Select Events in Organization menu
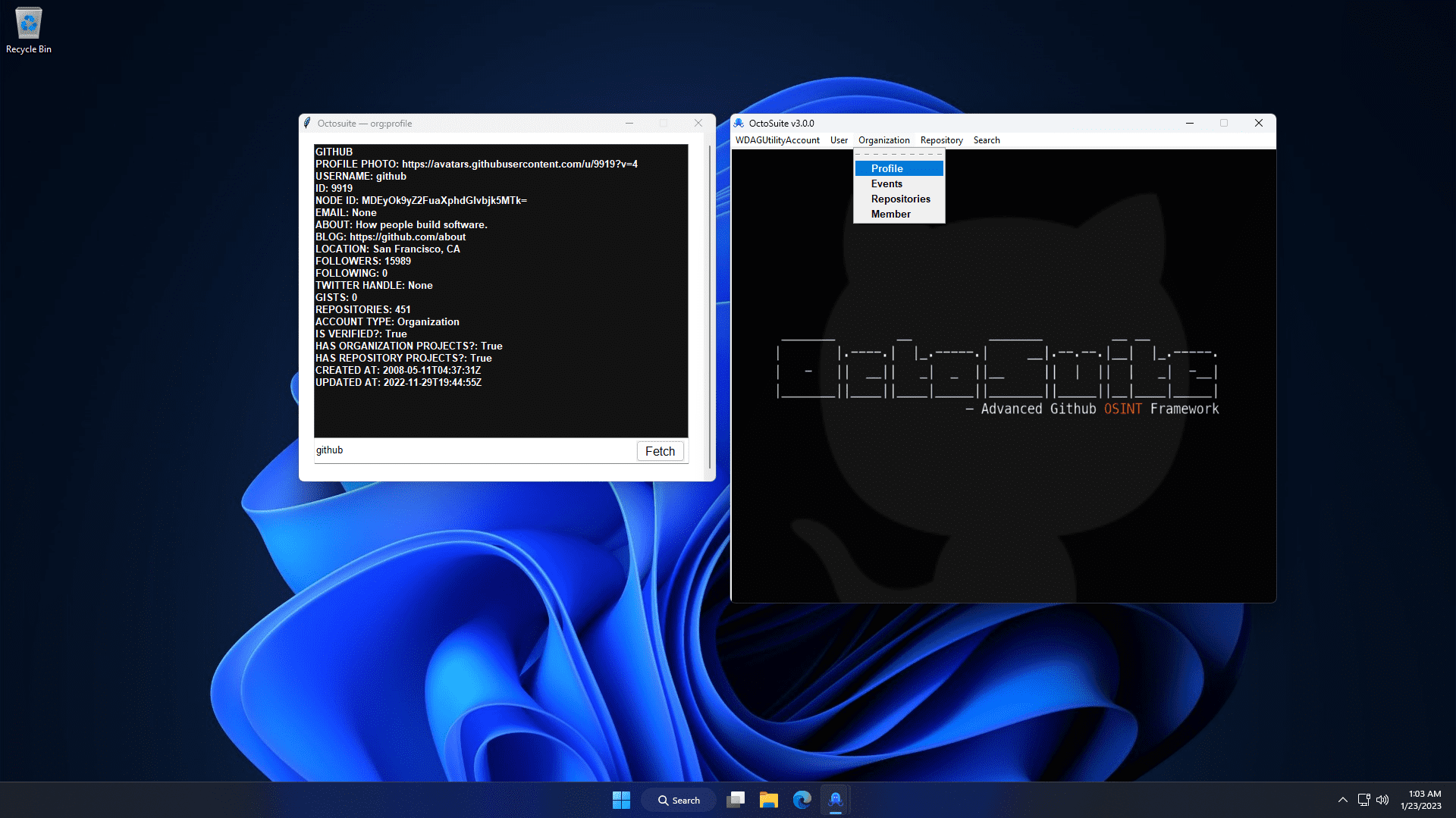1456x818 pixels. pyautogui.click(x=899, y=183)
